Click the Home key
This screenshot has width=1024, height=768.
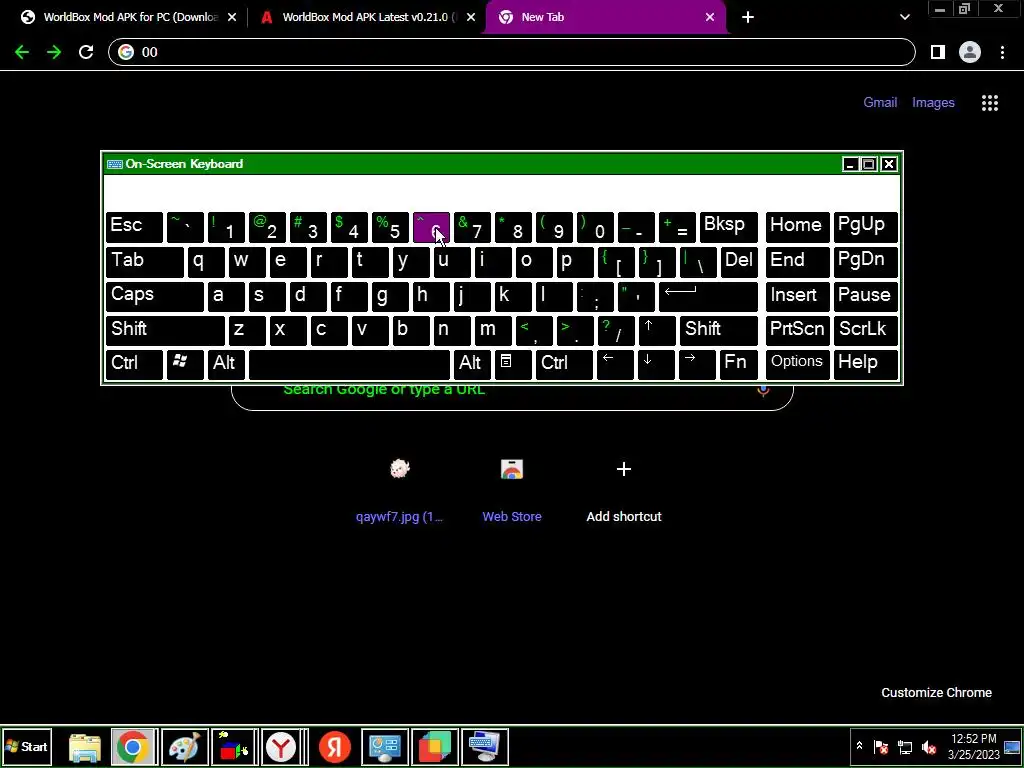click(797, 227)
